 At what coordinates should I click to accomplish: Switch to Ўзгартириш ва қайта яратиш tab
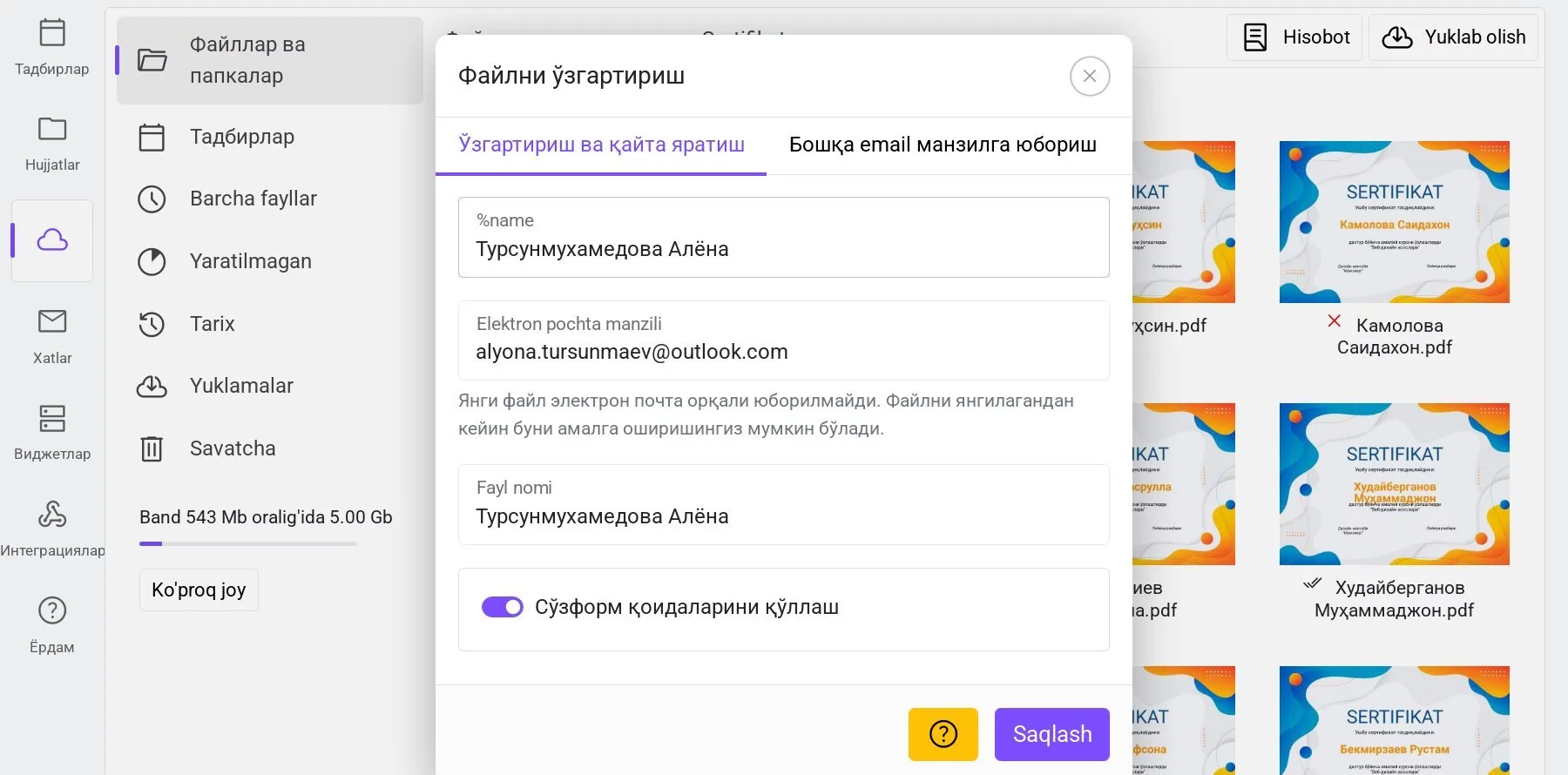coord(601,145)
